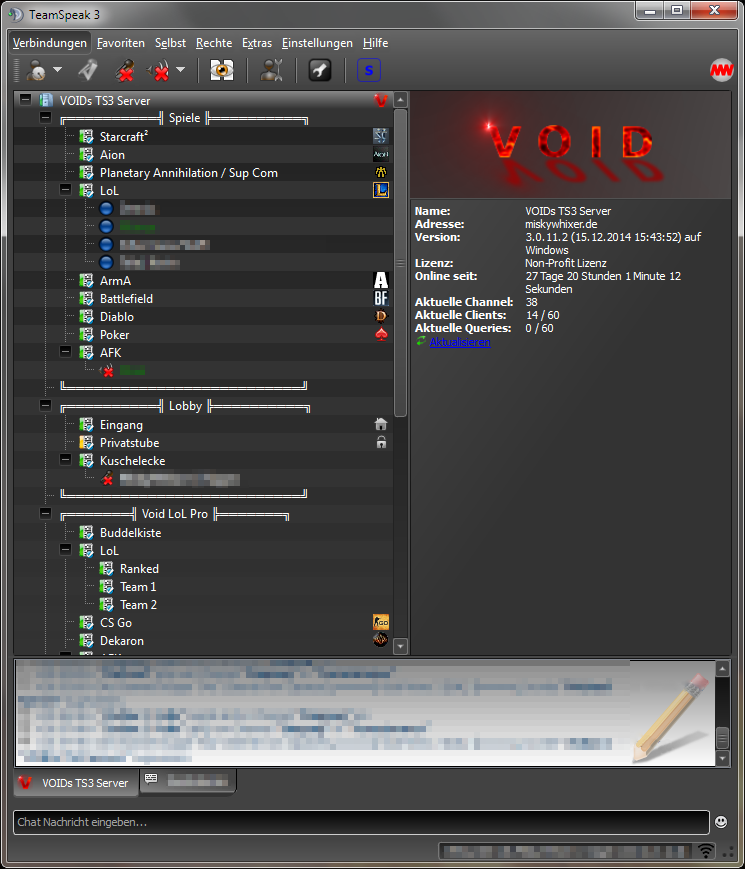This screenshot has width=745, height=869.
Task: Click the Battlefield BF channel icon
Action: pos(381,298)
